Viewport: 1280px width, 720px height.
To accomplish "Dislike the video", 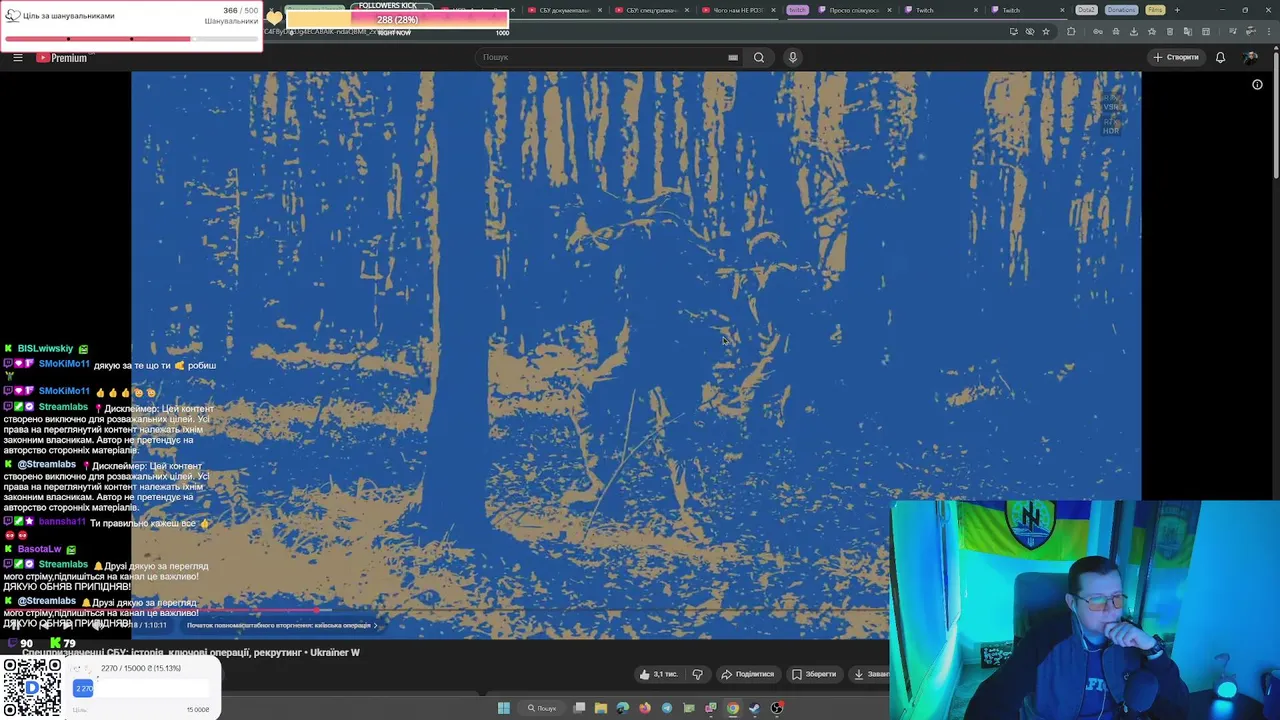I will [x=698, y=674].
